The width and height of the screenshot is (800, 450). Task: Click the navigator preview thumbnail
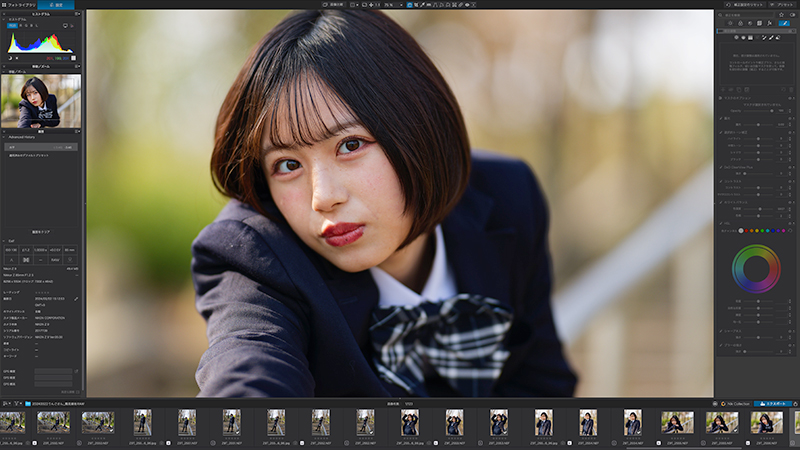[41, 101]
